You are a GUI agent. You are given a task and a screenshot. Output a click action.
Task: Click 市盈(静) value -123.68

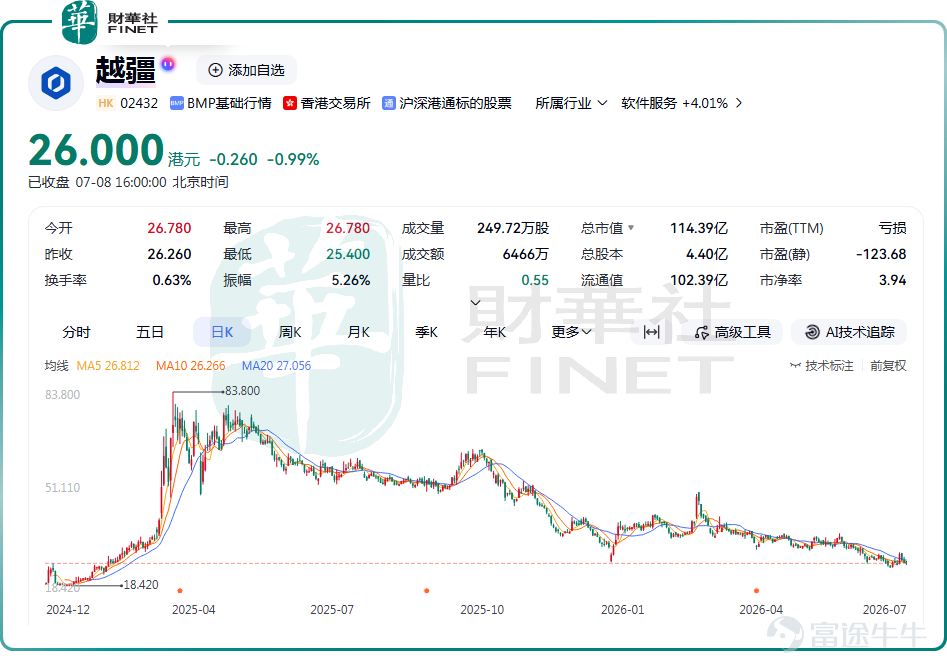coord(881,254)
